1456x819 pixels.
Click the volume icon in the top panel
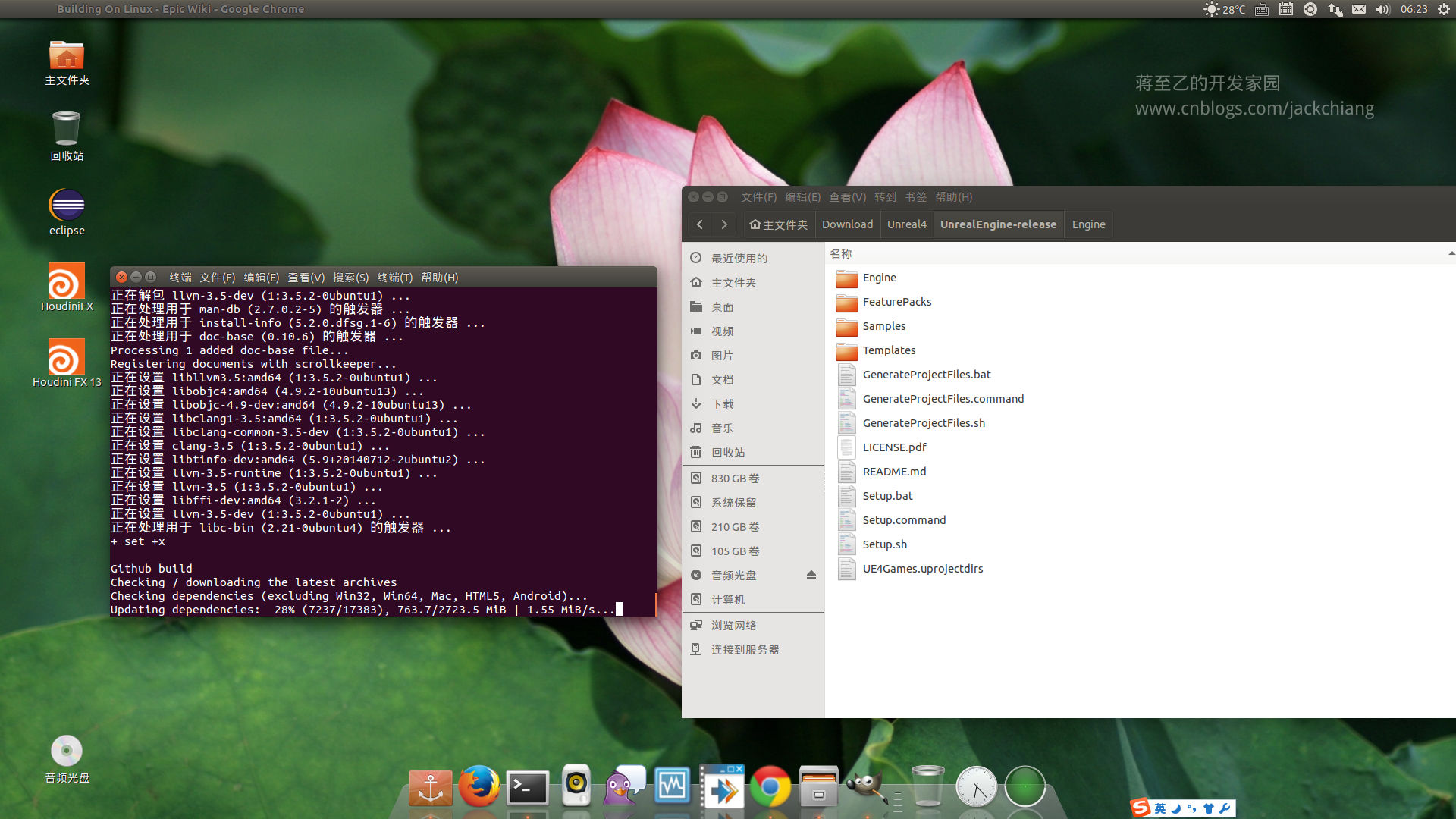coord(1382,9)
